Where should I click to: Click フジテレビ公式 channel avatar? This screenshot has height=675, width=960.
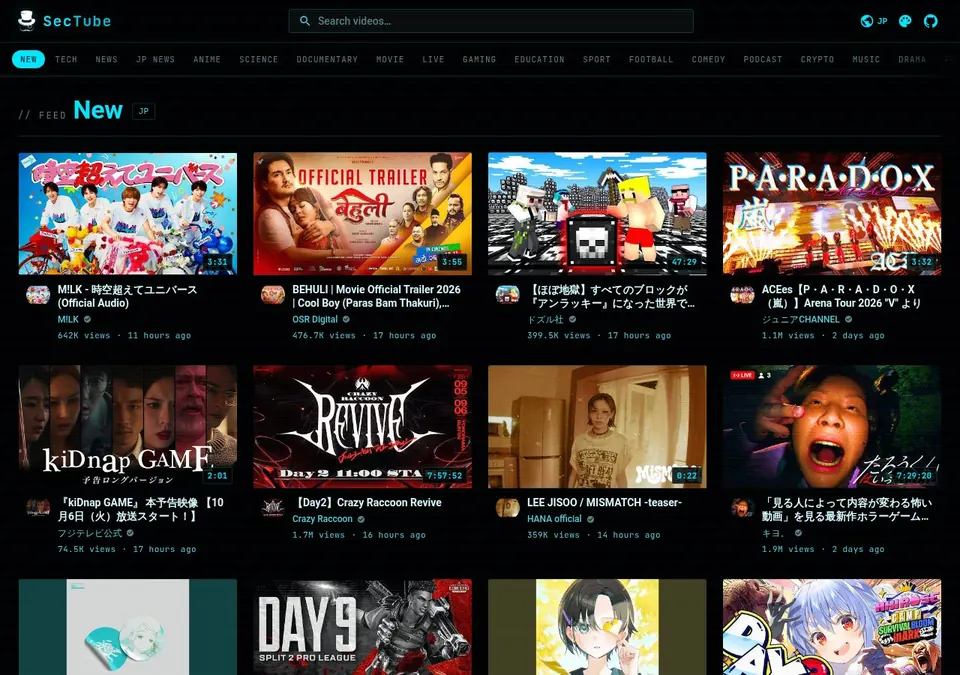click(x=38, y=508)
